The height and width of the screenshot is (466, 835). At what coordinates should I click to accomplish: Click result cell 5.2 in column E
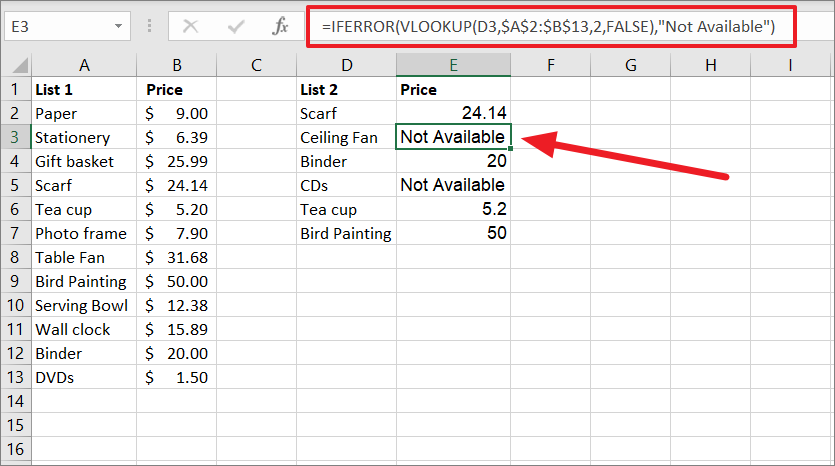tap(454, 209)
